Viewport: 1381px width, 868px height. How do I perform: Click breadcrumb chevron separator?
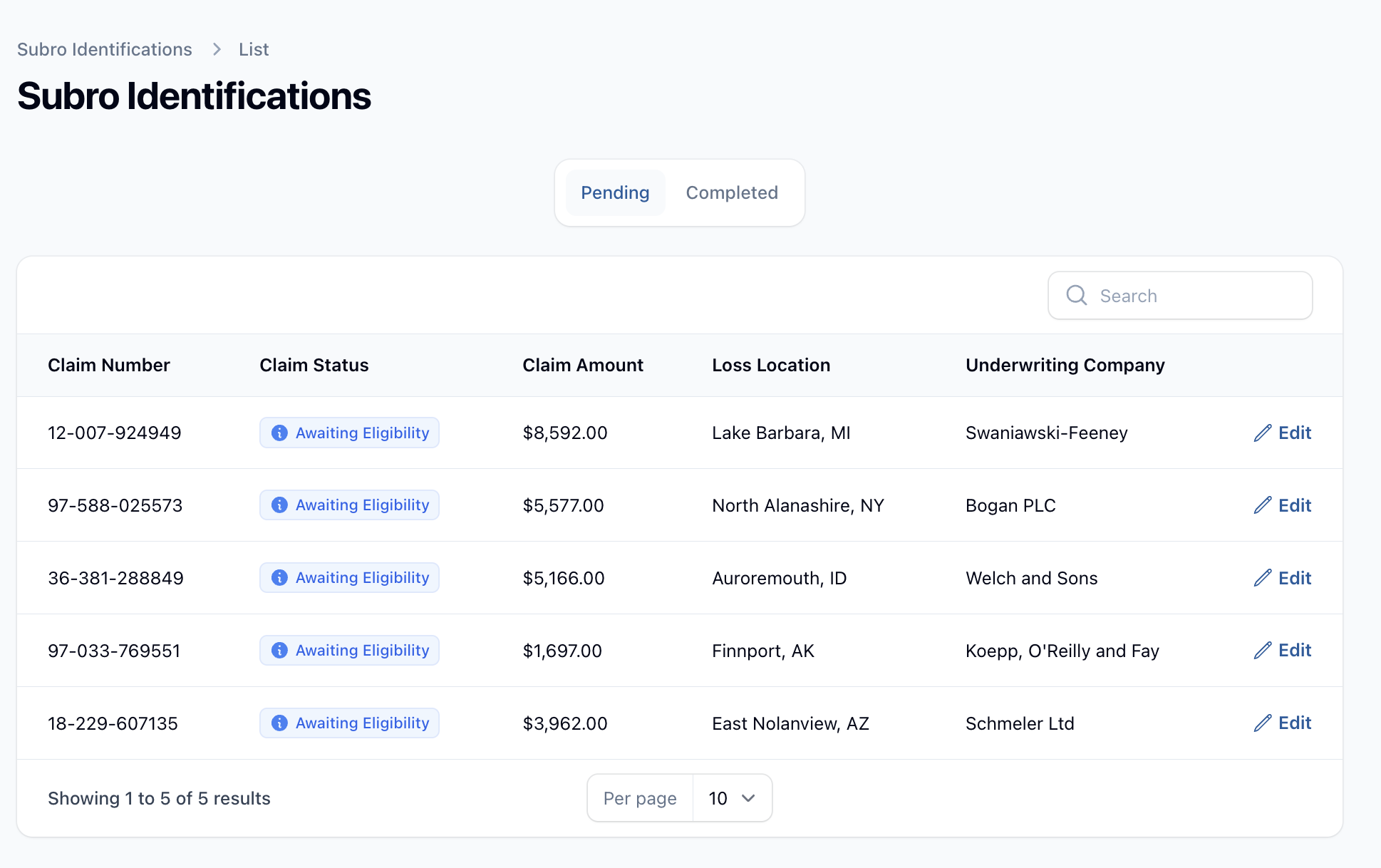pyautogui.click(x=217, y=49)
